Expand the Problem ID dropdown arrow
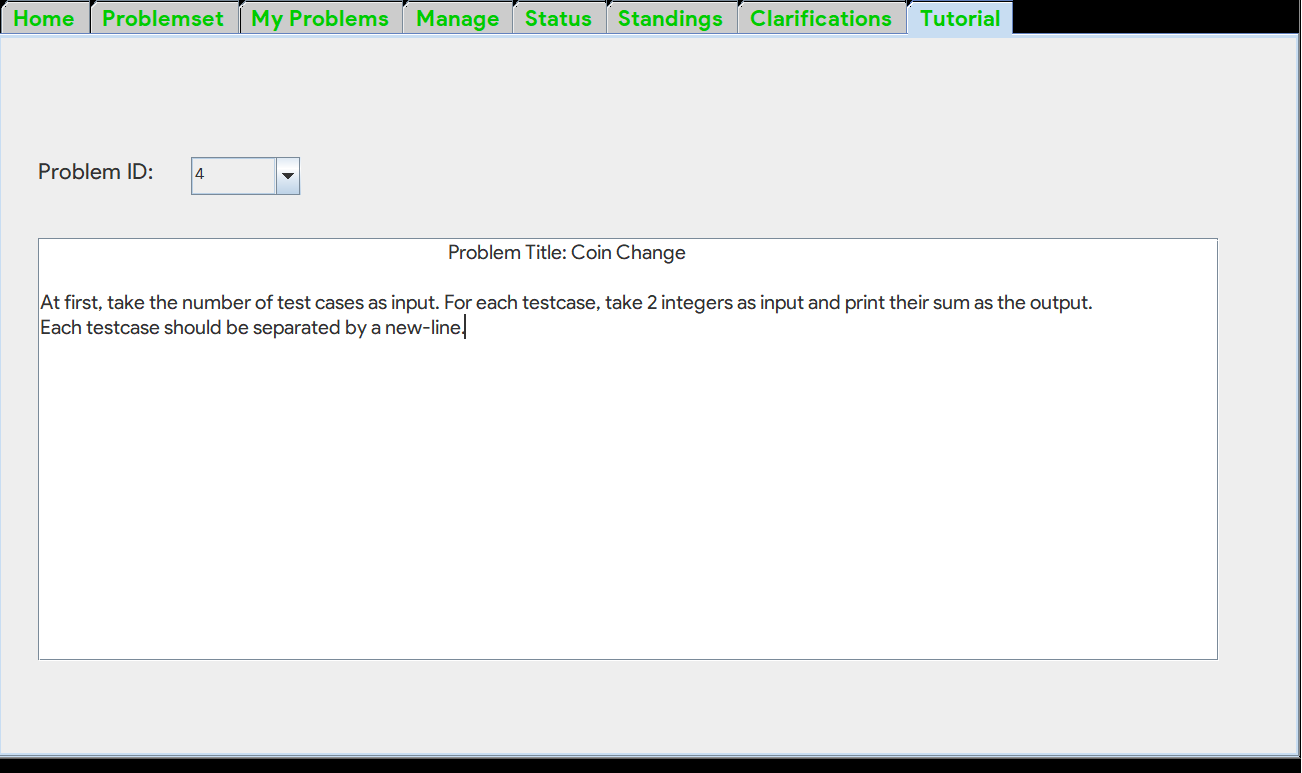 [x=287, y=176]
